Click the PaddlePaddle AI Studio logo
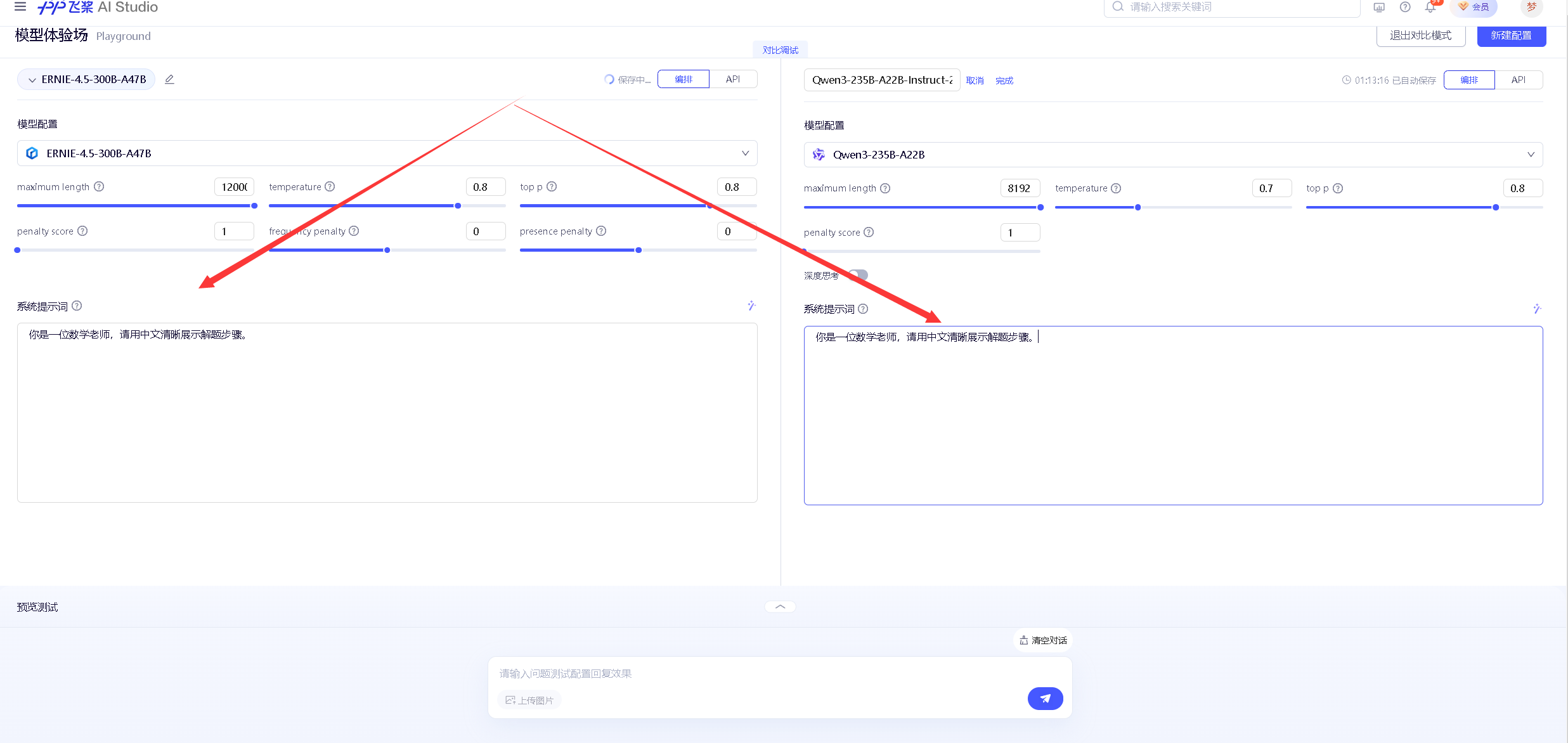Viewport: 1568px width, 743px height. point(98,7)
